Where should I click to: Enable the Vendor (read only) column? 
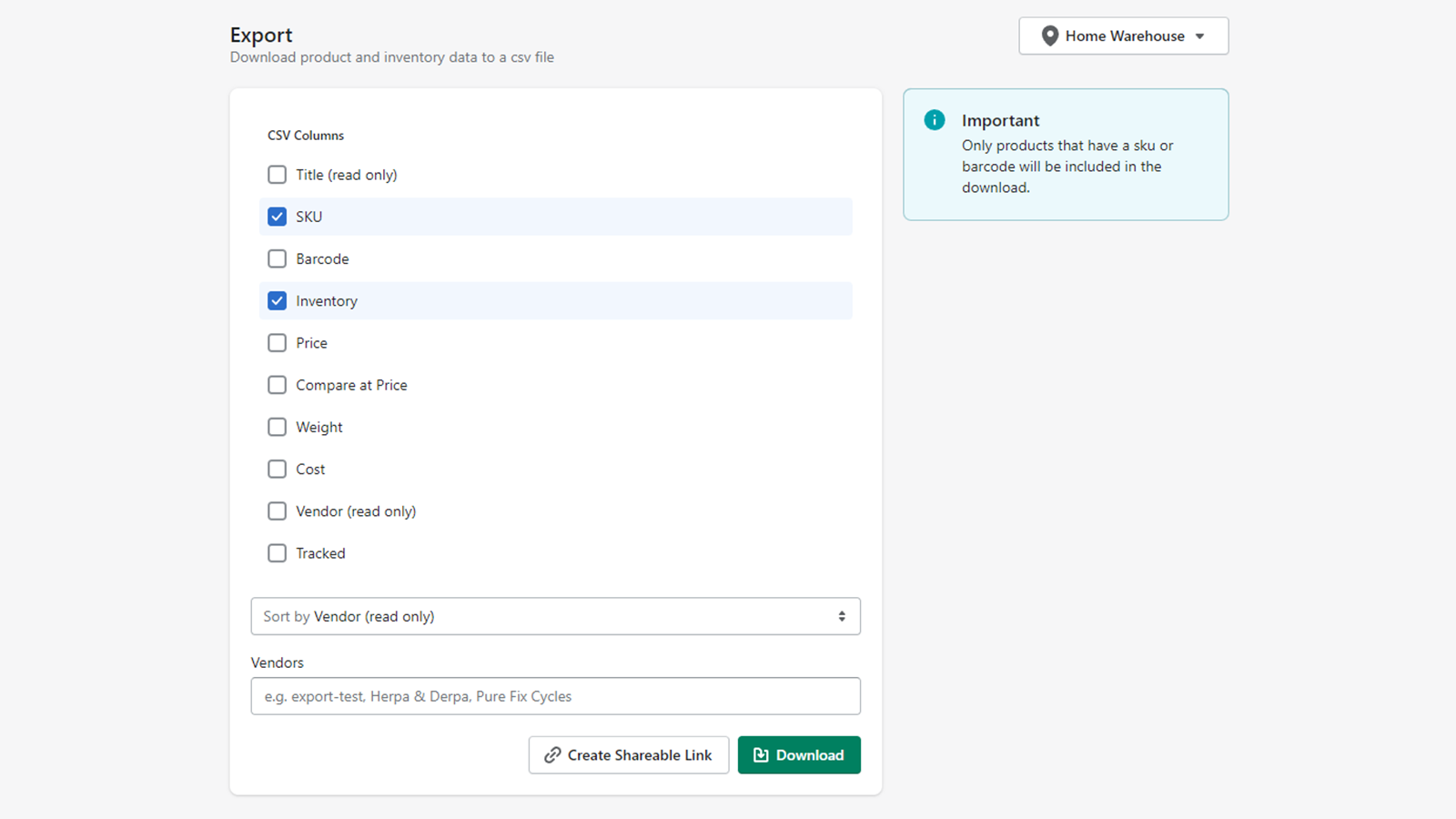[277, 511]
